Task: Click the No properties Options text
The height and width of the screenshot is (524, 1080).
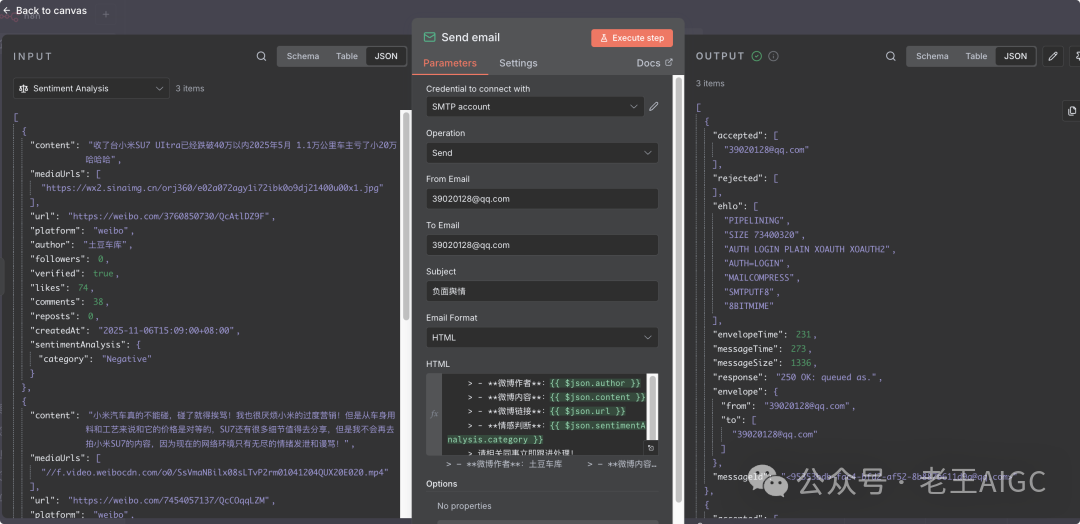Action: [x=464, y=506]
